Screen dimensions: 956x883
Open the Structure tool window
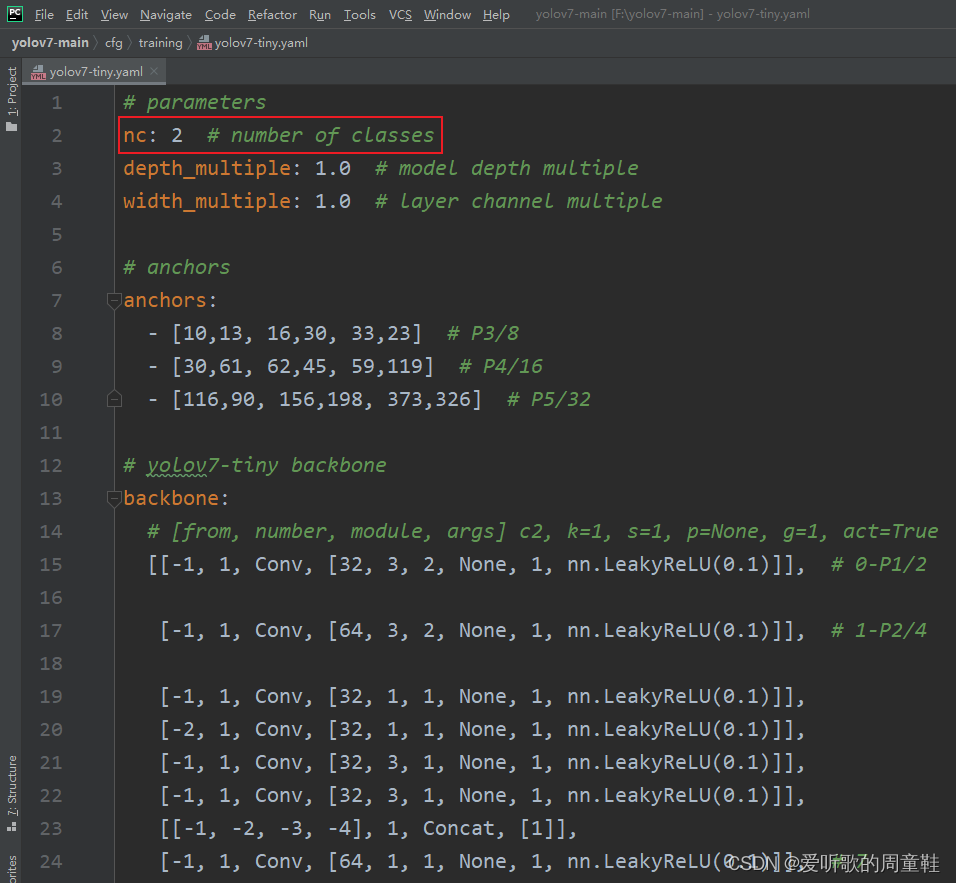[x=12, y=793]
